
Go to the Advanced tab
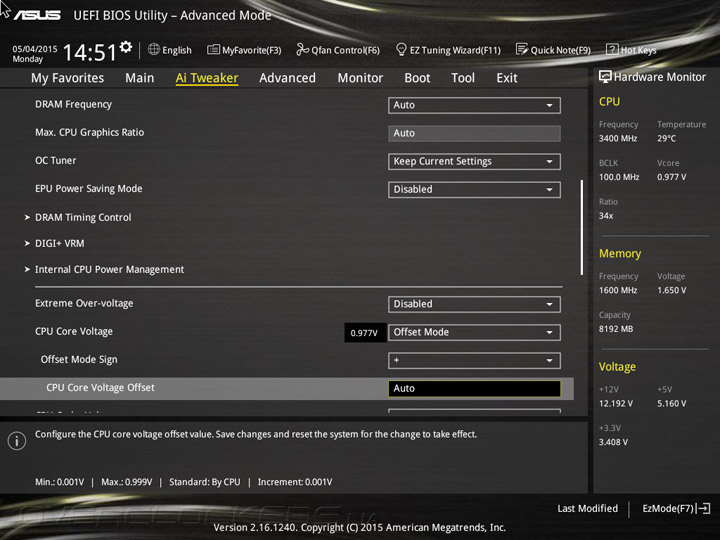tap(287, 78)
